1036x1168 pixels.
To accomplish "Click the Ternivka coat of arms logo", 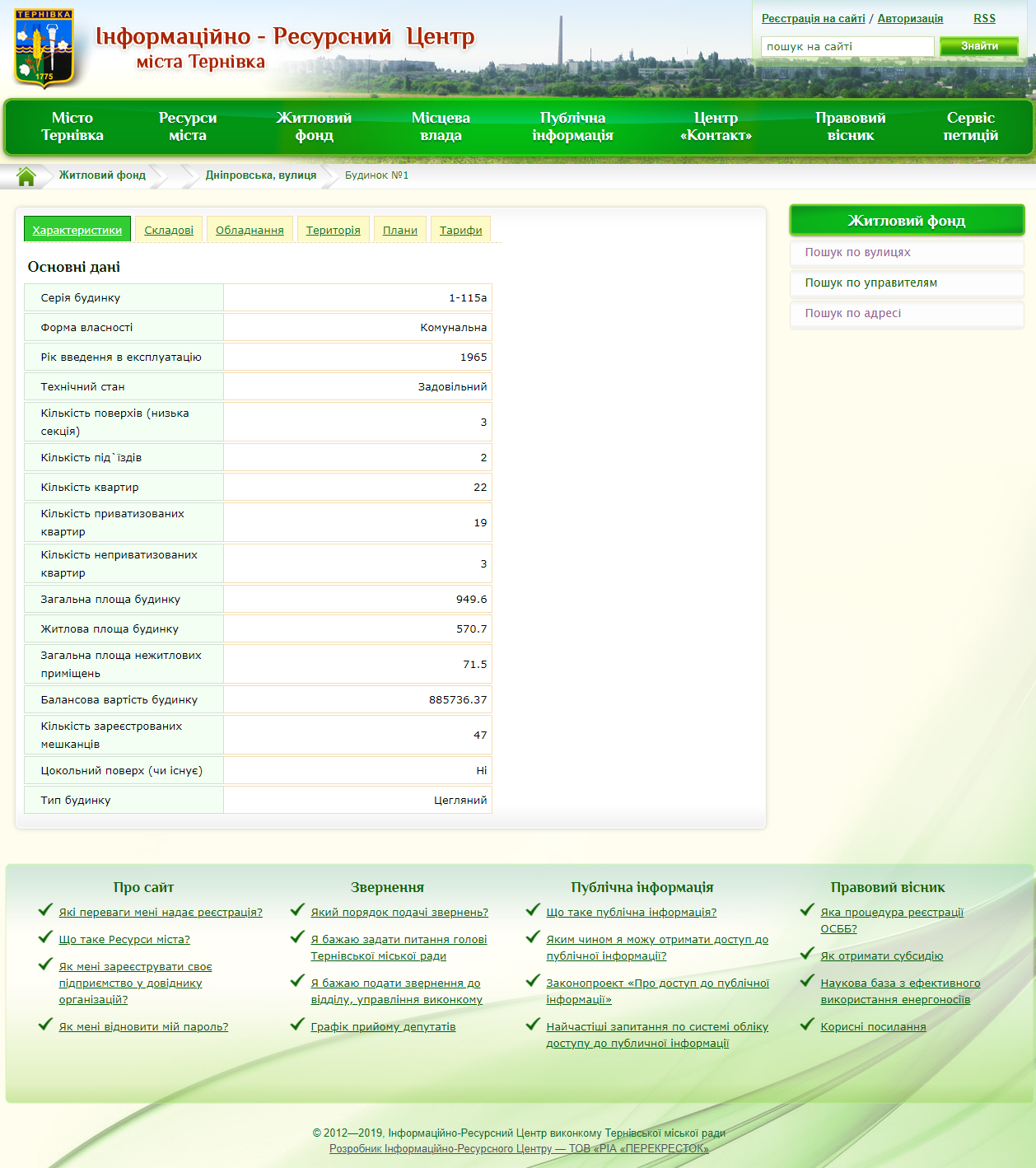I will point(44,49).
